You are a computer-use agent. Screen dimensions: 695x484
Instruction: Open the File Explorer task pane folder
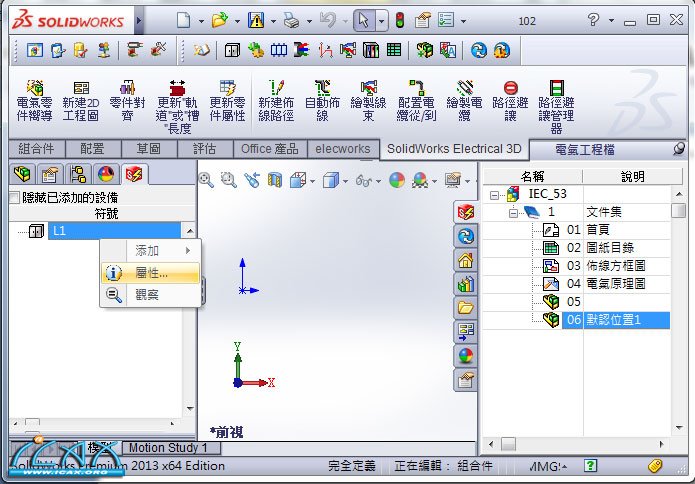[465, 307]
